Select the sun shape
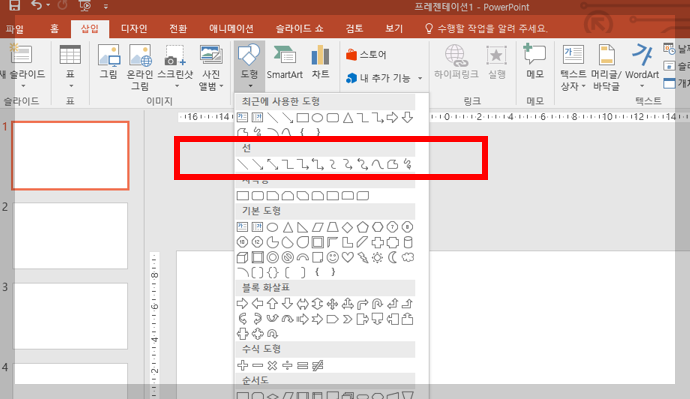690x399 pixels. pos(378,257)
